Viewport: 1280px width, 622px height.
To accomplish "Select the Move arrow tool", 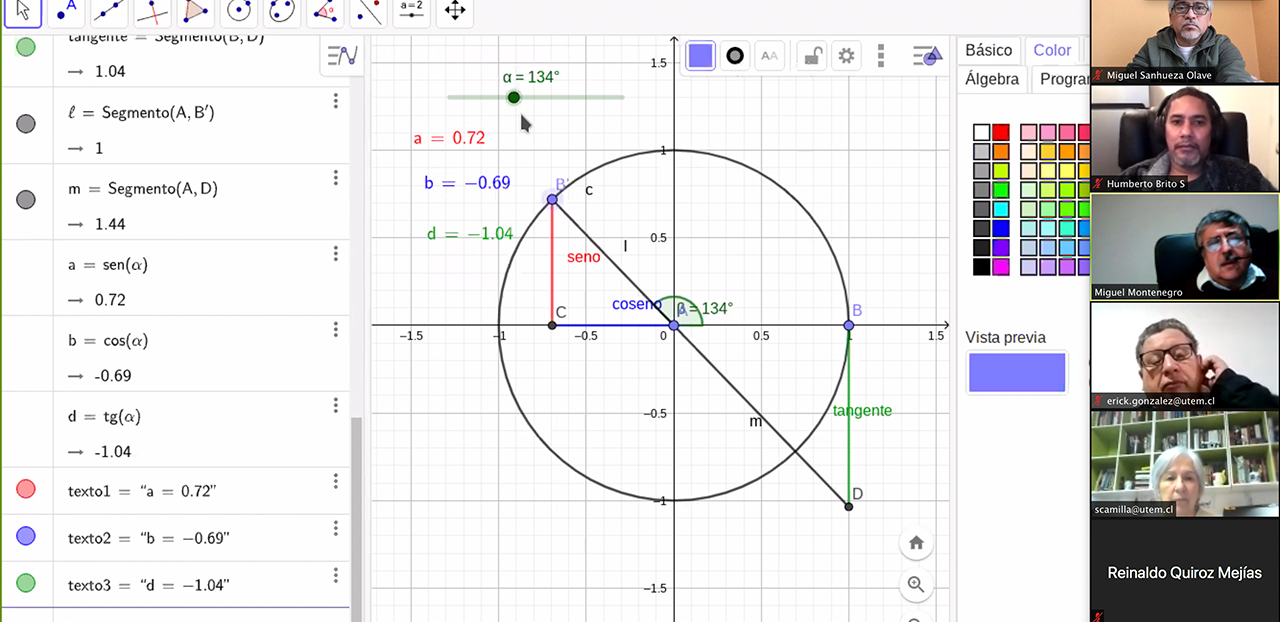I will click(x=21, y=11).
